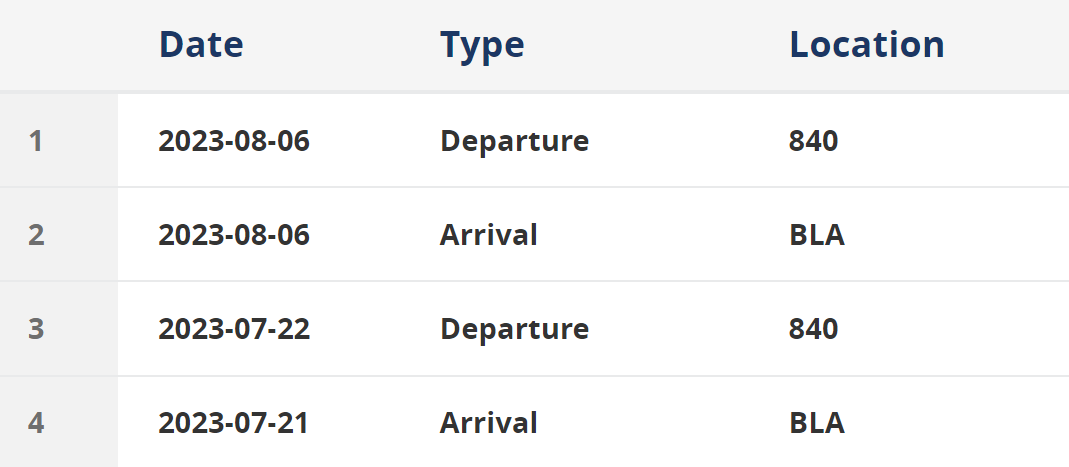The height and width of the screenshot is (467, 1069).
Task: Sort table by the Date column header
Action: pyautogui.click(x=201, y=44)
